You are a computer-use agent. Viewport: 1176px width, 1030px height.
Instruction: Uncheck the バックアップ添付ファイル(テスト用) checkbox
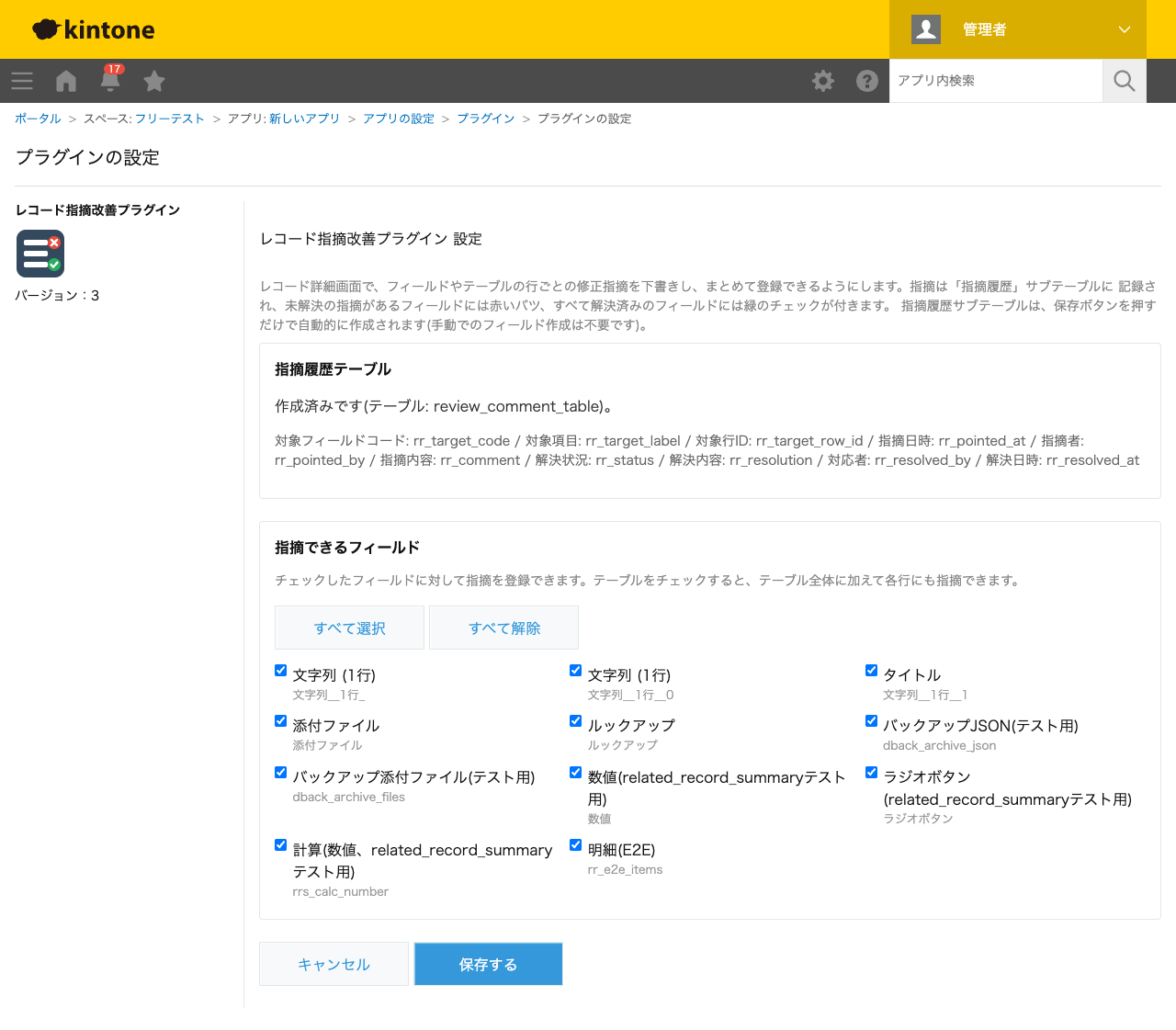[281, 773]
